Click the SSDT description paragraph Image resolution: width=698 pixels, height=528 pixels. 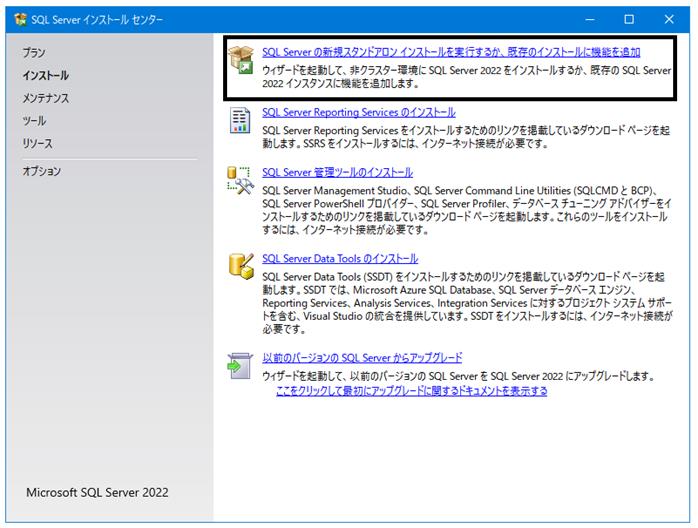coord(467,303)
